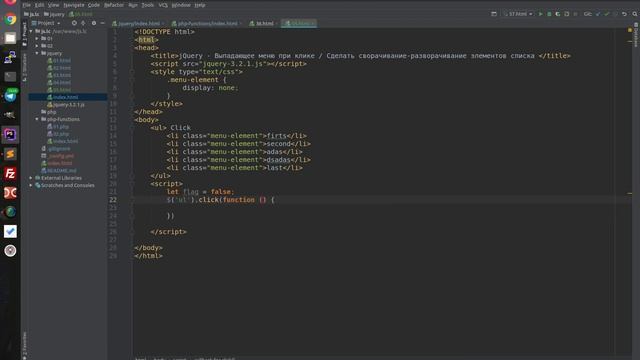Screen dimensions: 640x360
Task: Click the locate/scroll-from-source target icon
Action: pyautogui.click(x=74, y=23)
